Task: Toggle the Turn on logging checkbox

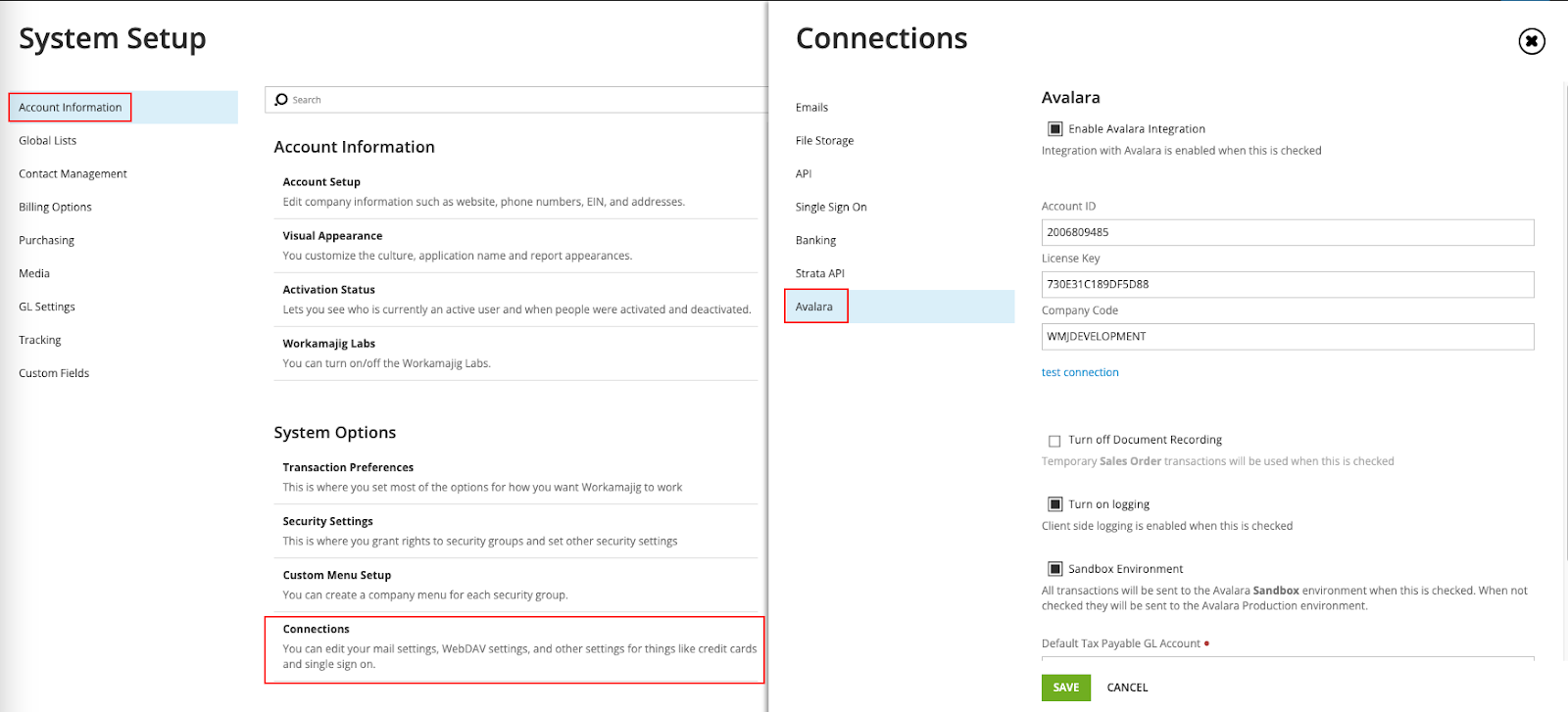Action: [x=1055, y=504]
